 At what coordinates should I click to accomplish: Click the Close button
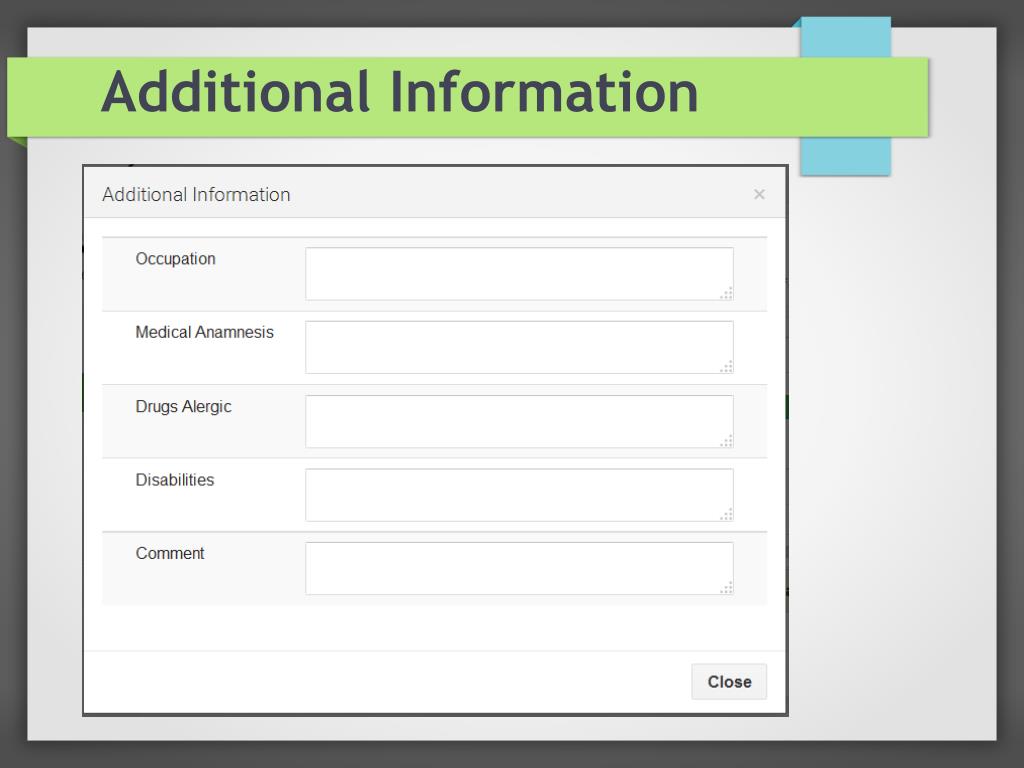[729, 682]
